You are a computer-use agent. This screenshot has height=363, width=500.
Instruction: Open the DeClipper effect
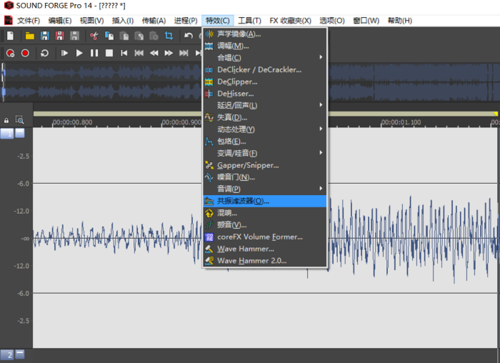[265, 82]
